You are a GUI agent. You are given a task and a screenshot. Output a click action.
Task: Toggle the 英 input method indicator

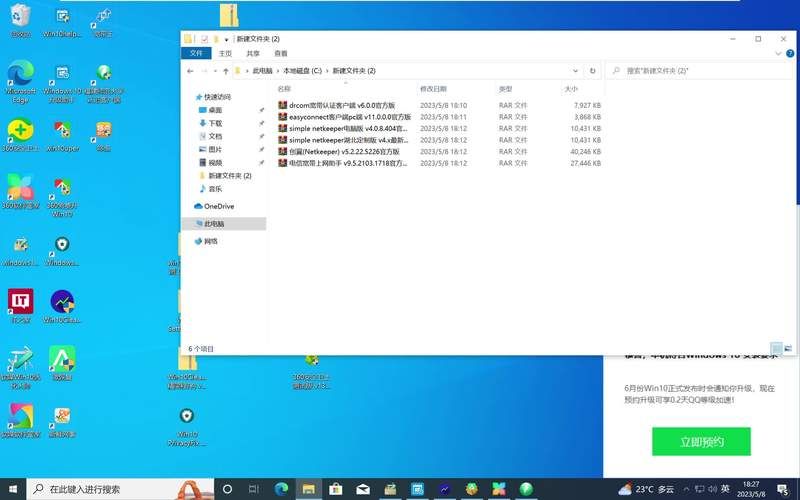pos(725,489)
